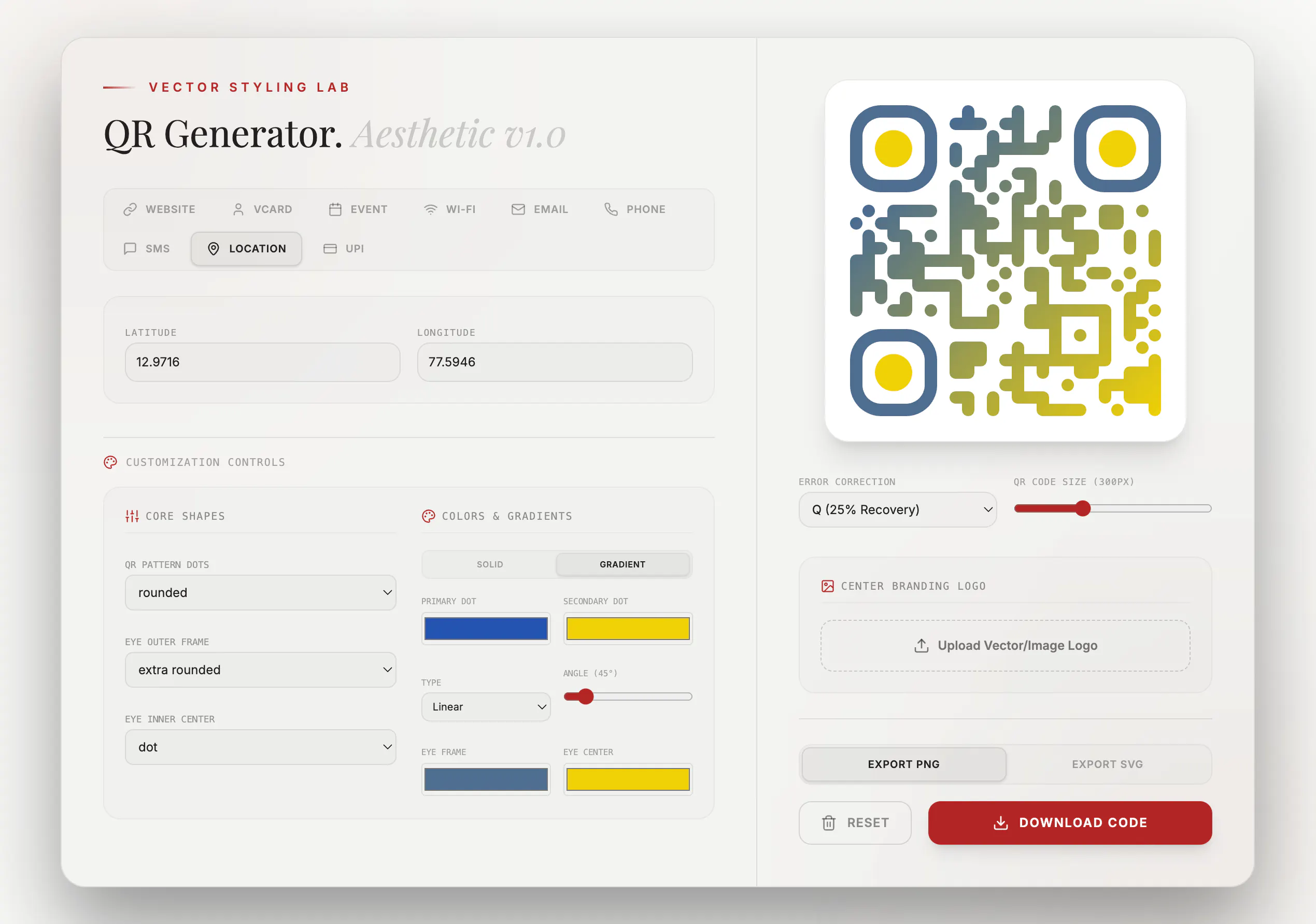Switch to the Website tab
The width and height of the screenshot is (1316, 924).
point(159,209)
